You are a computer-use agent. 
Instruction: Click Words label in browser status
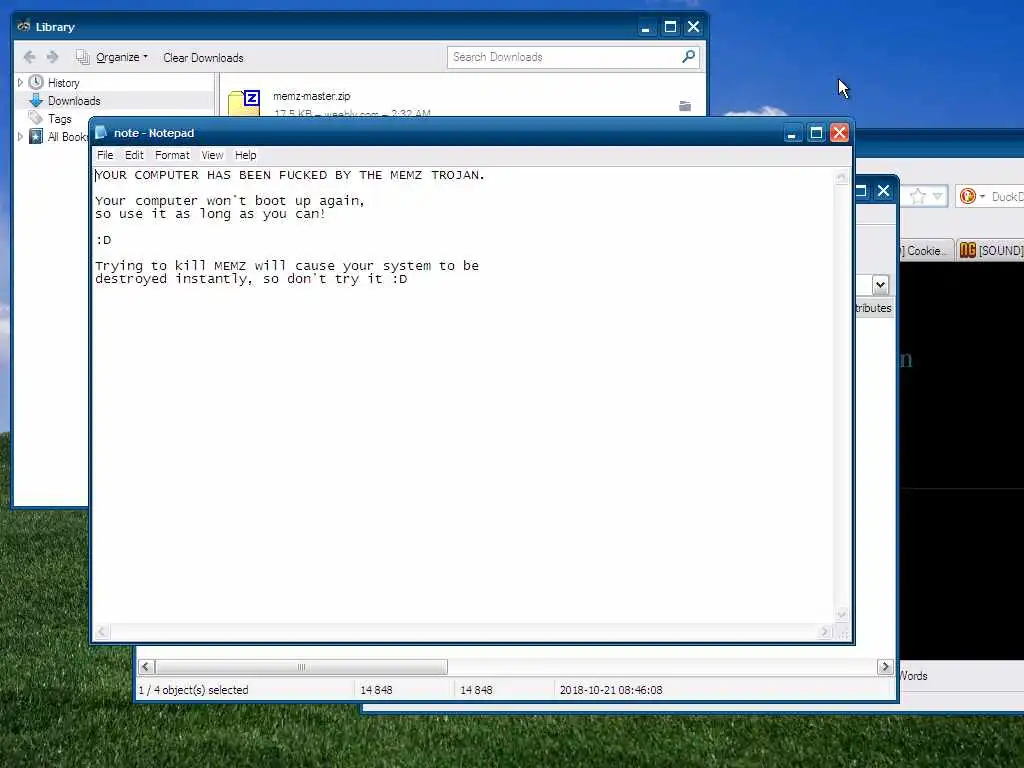pyautogui.click(x=914, y=676)
